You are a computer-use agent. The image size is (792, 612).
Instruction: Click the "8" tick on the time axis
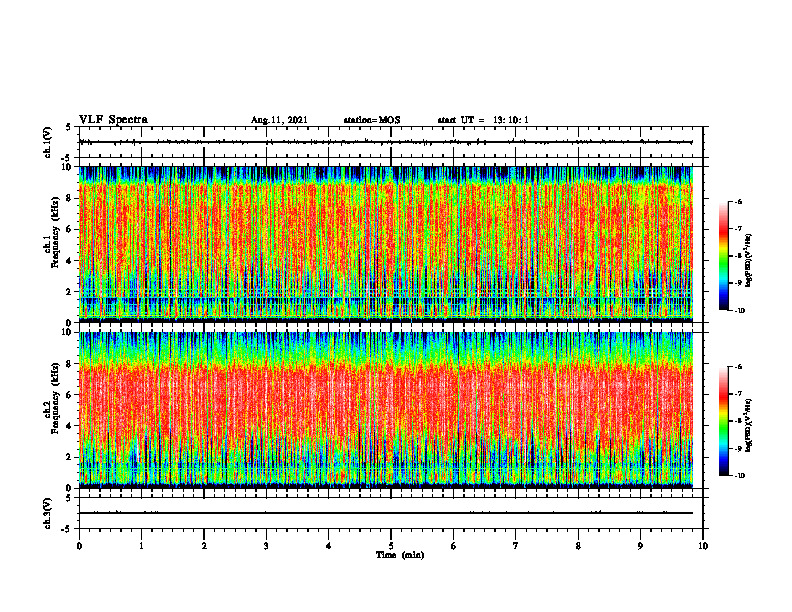tap(578, 546)
